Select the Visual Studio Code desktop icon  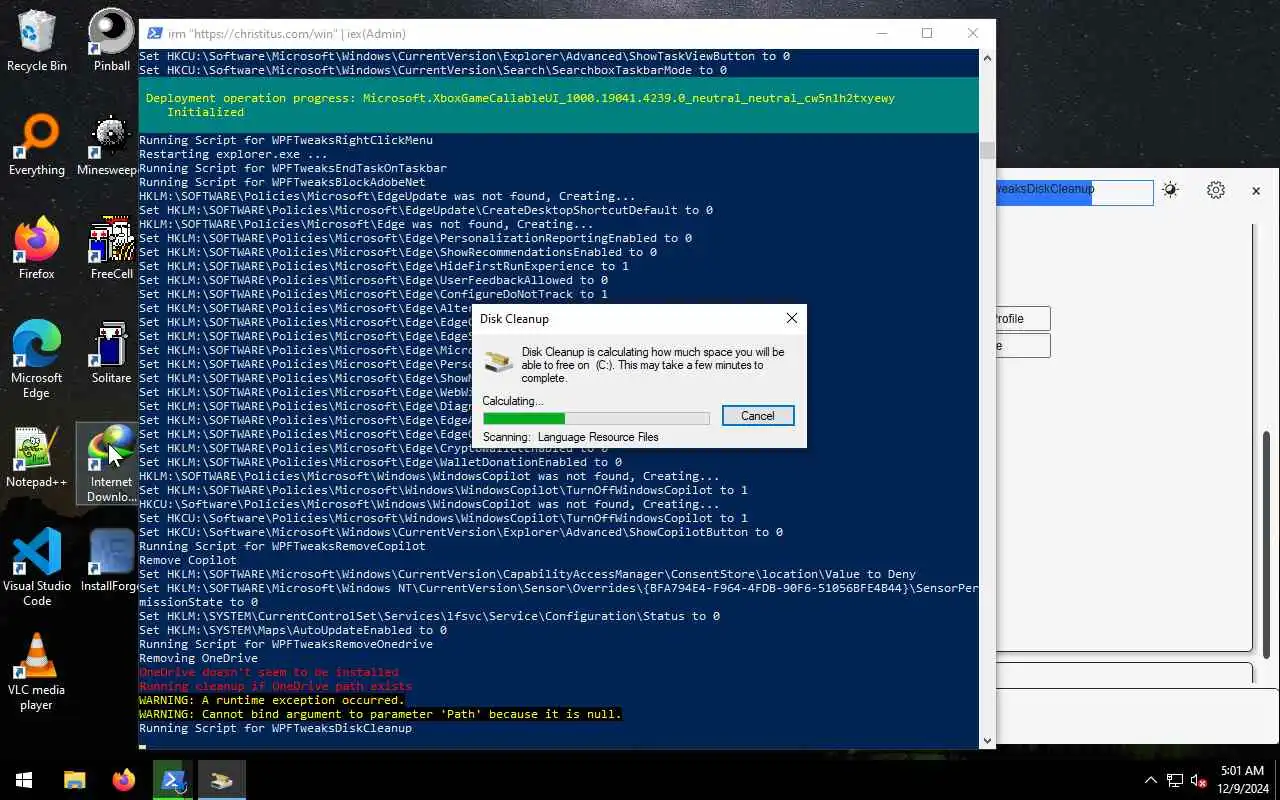point(37,568)
